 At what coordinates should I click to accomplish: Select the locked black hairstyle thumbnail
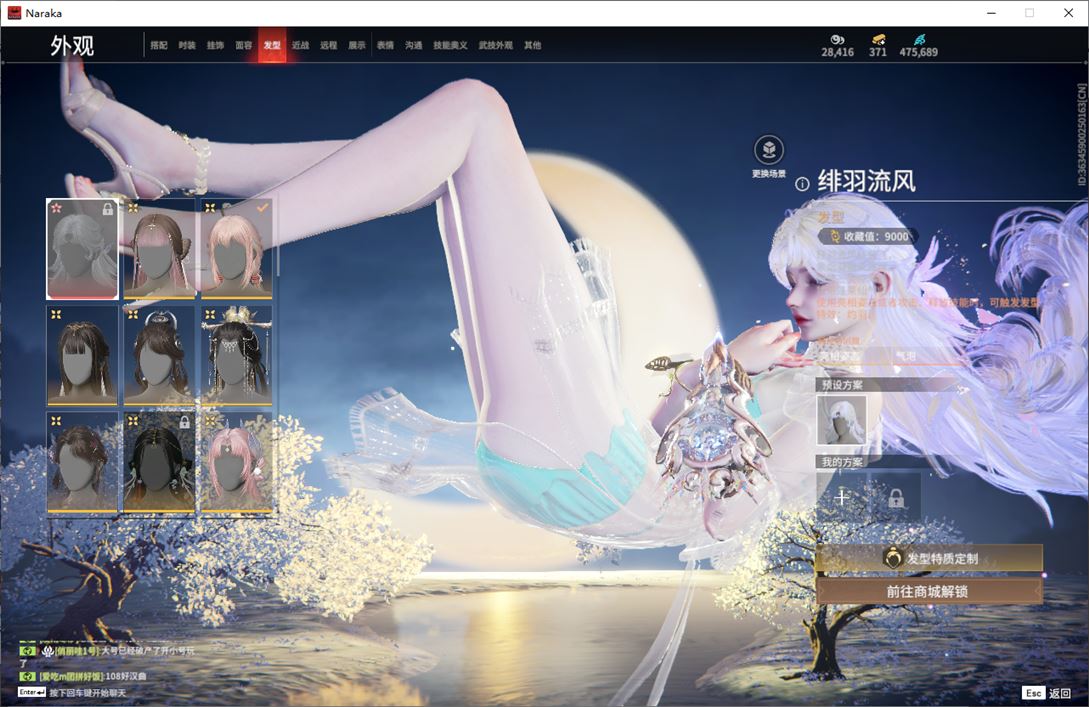tap(159, 462)
